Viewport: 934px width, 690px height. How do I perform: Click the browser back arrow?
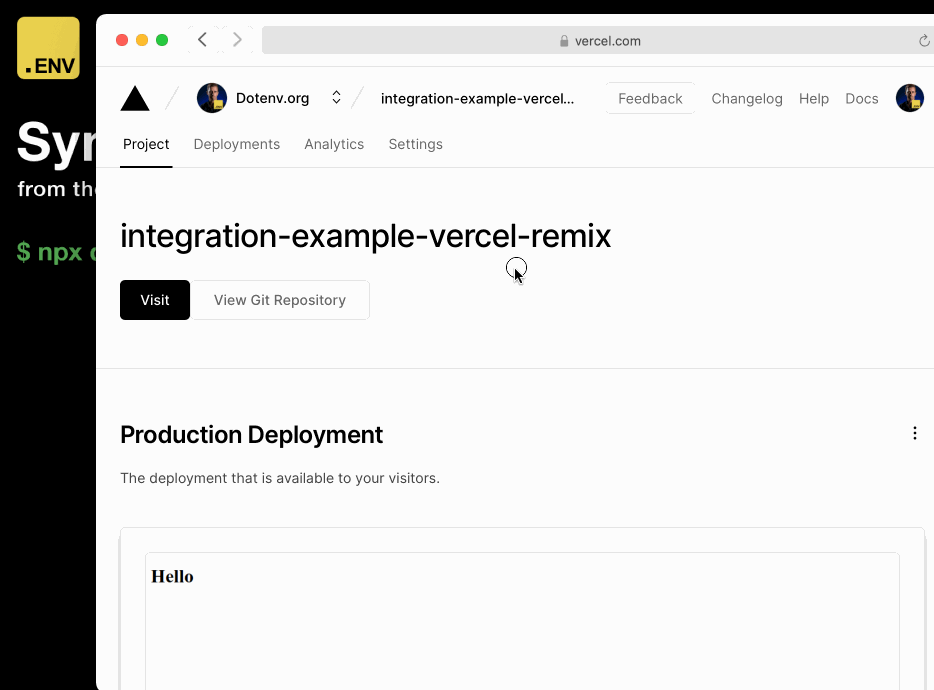pyautogui.click(x=203, y=40)
